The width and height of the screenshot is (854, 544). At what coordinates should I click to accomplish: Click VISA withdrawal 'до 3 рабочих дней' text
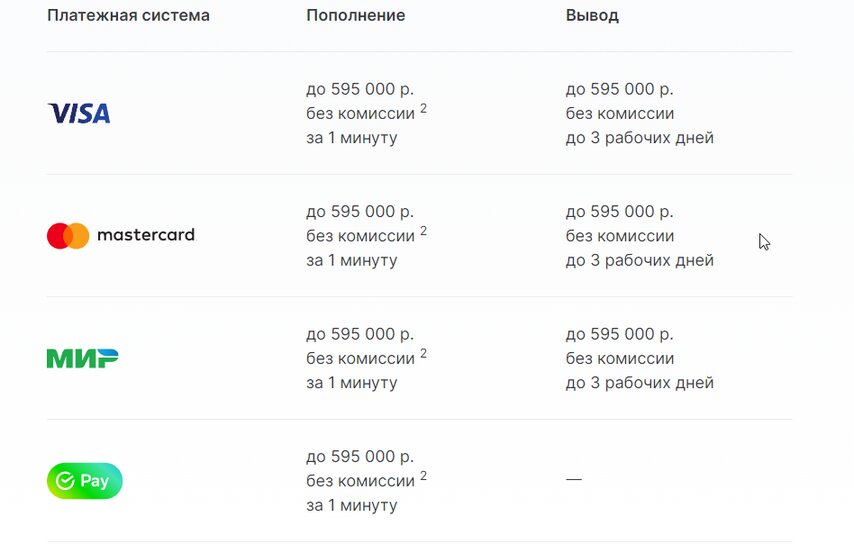[x=639, y=138]
